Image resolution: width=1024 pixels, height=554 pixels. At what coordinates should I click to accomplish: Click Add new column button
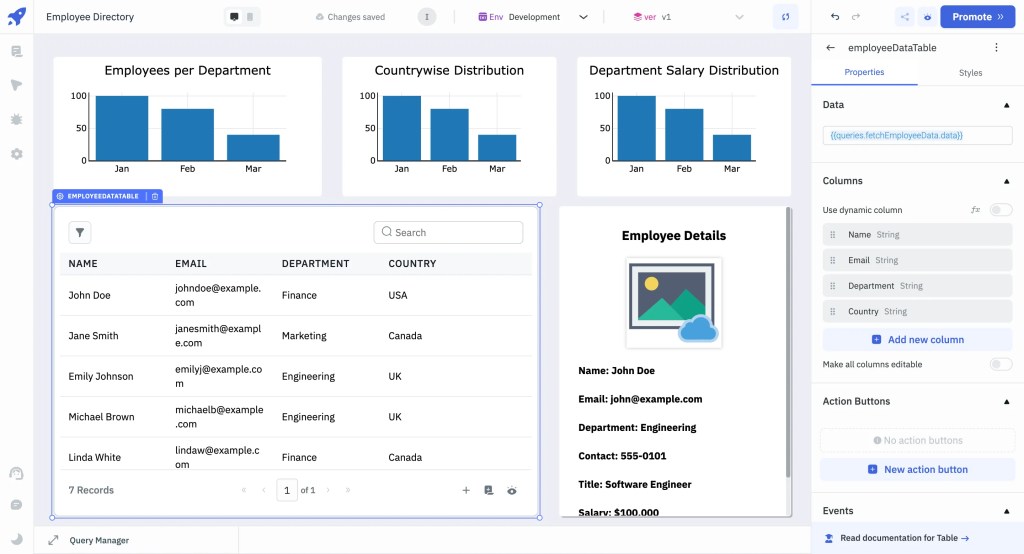(x=918, y=340)
